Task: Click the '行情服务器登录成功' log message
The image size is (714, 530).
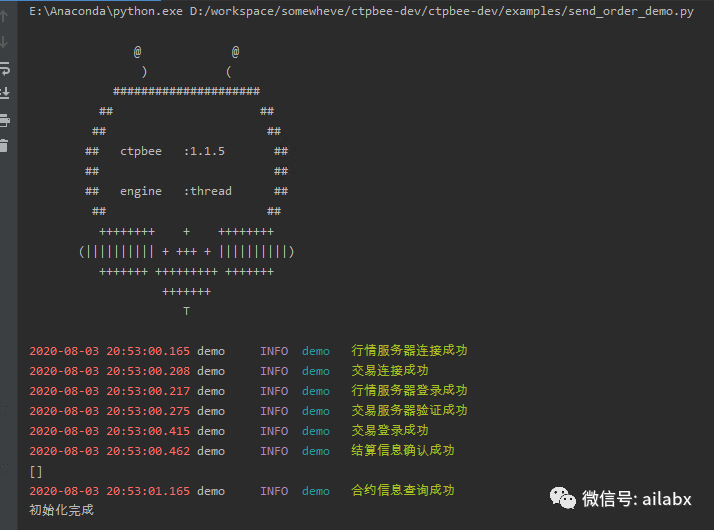Action: point(409,390)
